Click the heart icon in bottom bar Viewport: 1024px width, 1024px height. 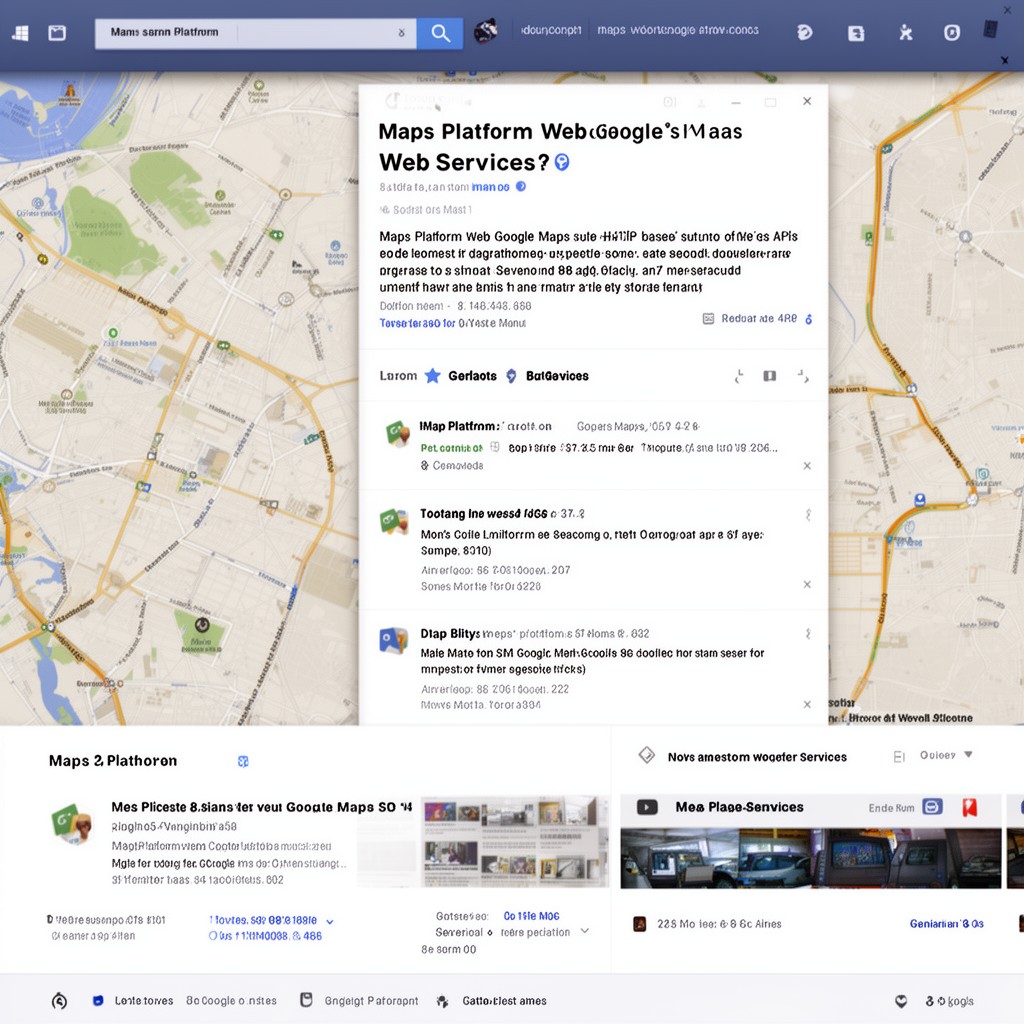click(901, 1001)
